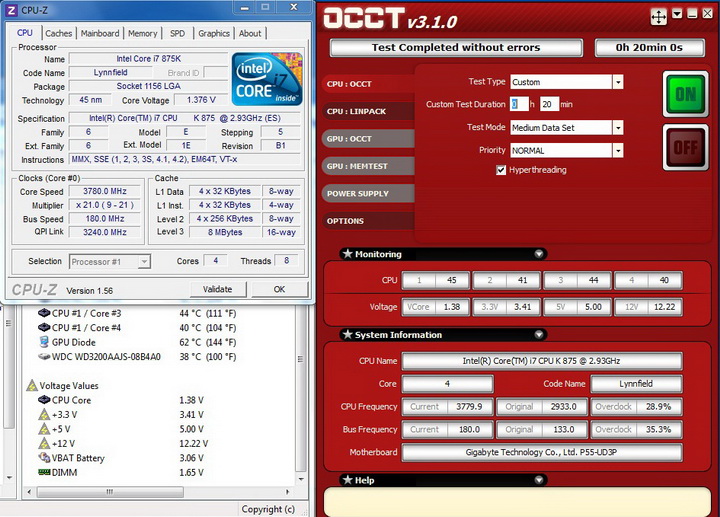The width and height of the screenshot is (720, 517).
Task: Collapse the Help section
Action: click(539, 480)
